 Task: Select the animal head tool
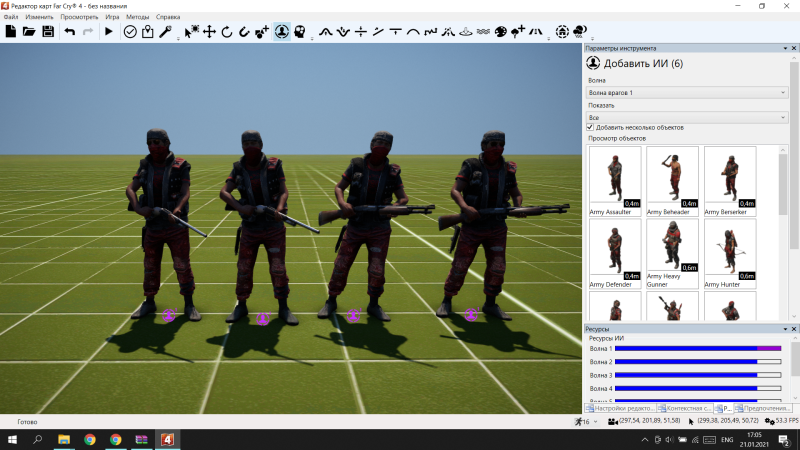pyautogui.click(x=300, y=32)
